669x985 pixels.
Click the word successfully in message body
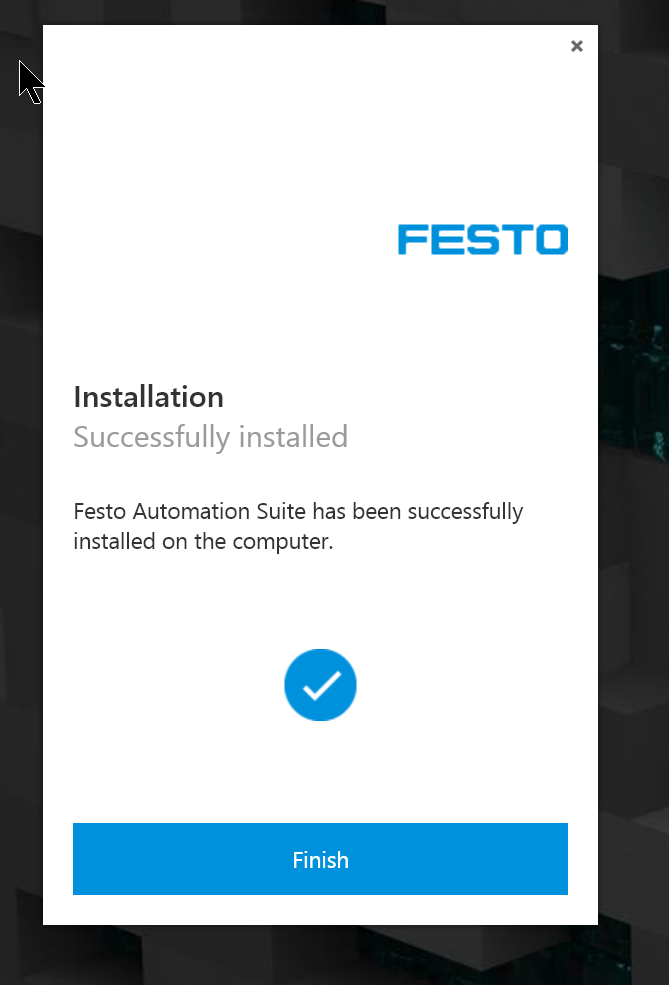pyautogui.click(x=465, y=512)
